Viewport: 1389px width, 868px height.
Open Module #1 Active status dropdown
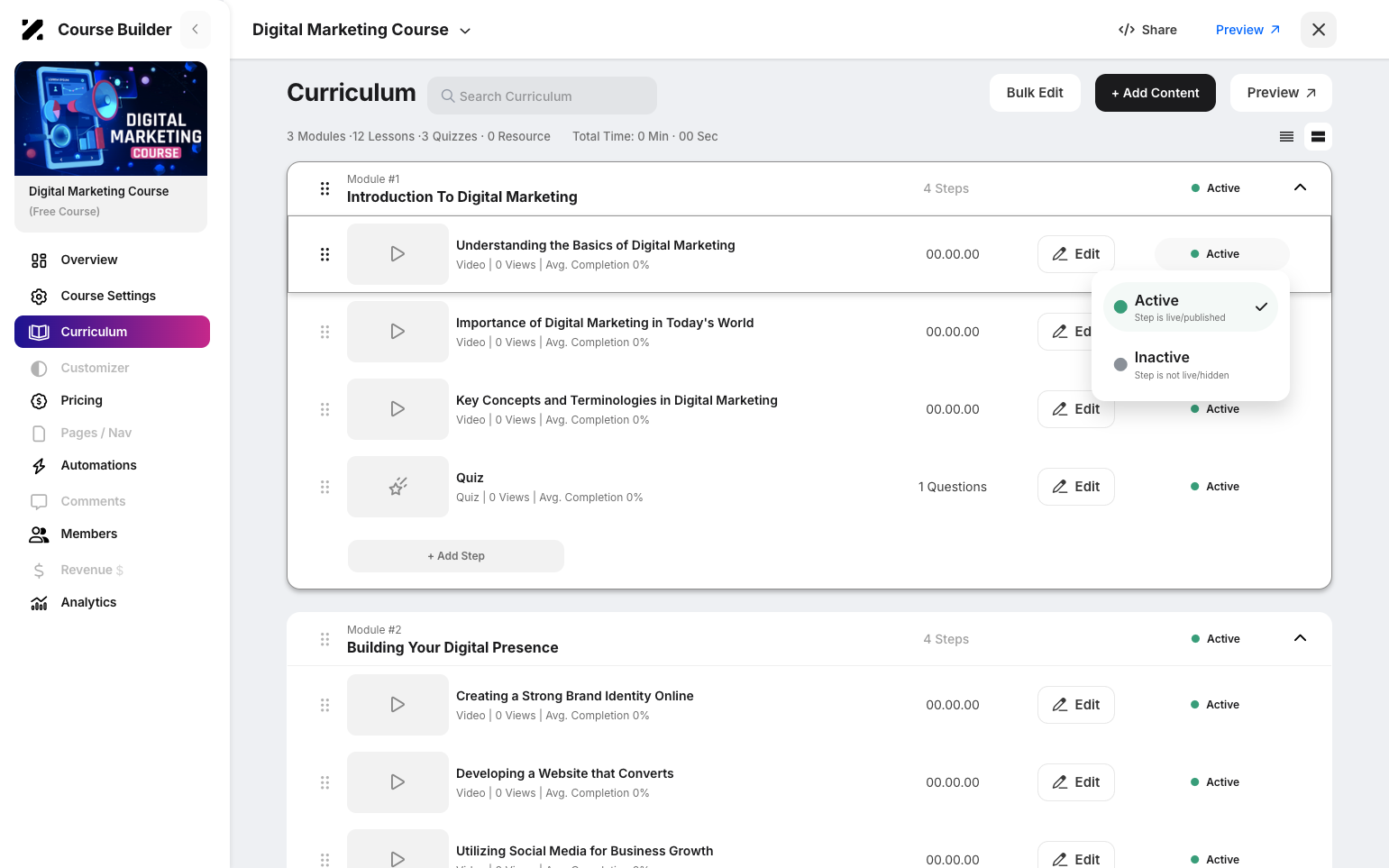[x=1215, y=188]
